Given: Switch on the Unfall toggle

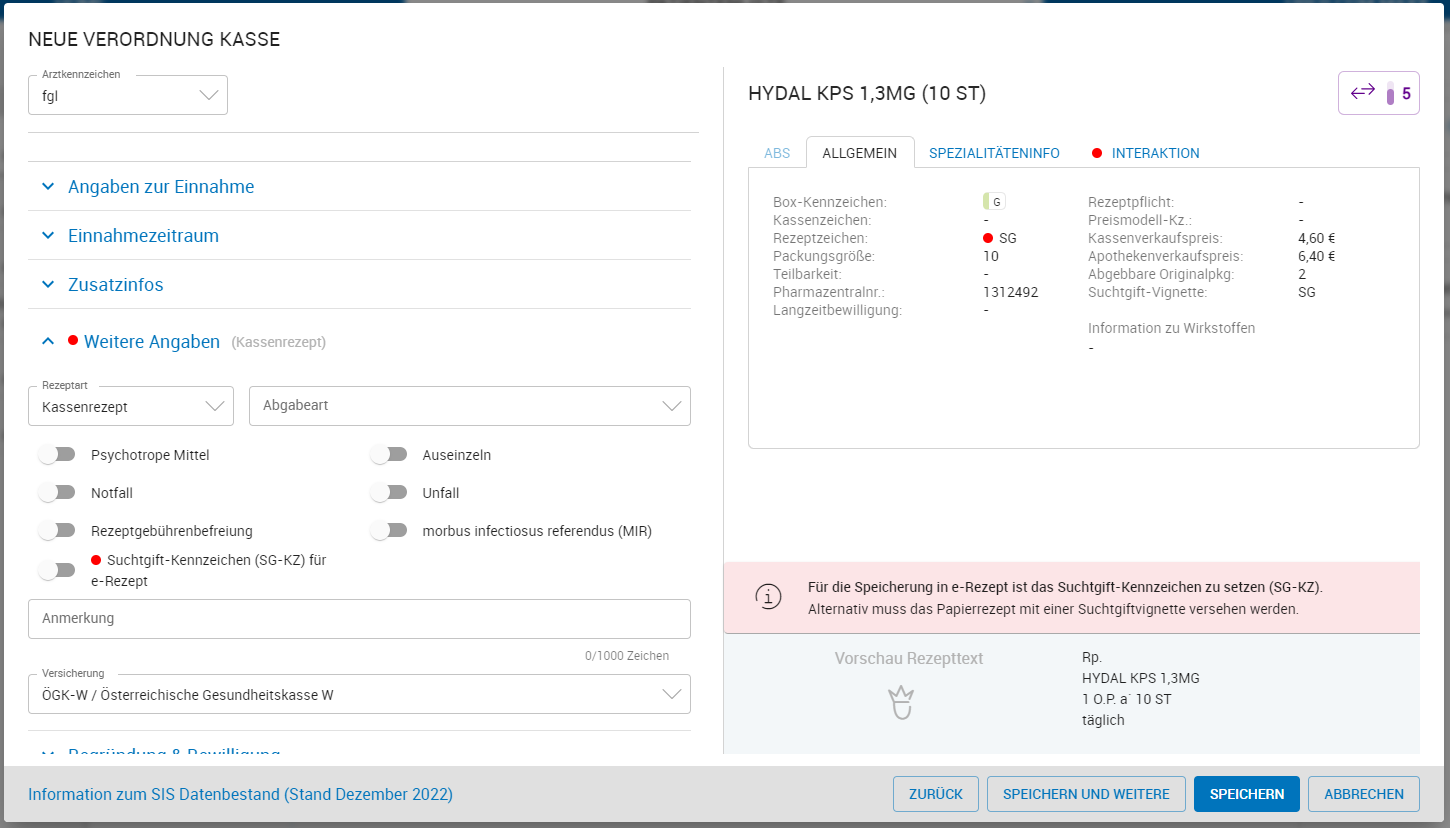Looking at the screenshot, I should 389,493.
